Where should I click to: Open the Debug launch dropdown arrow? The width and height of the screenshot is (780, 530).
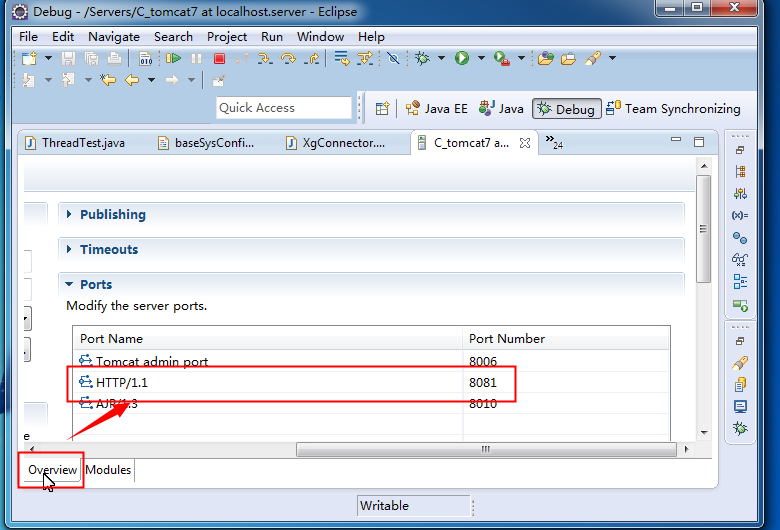pos(441,58)
